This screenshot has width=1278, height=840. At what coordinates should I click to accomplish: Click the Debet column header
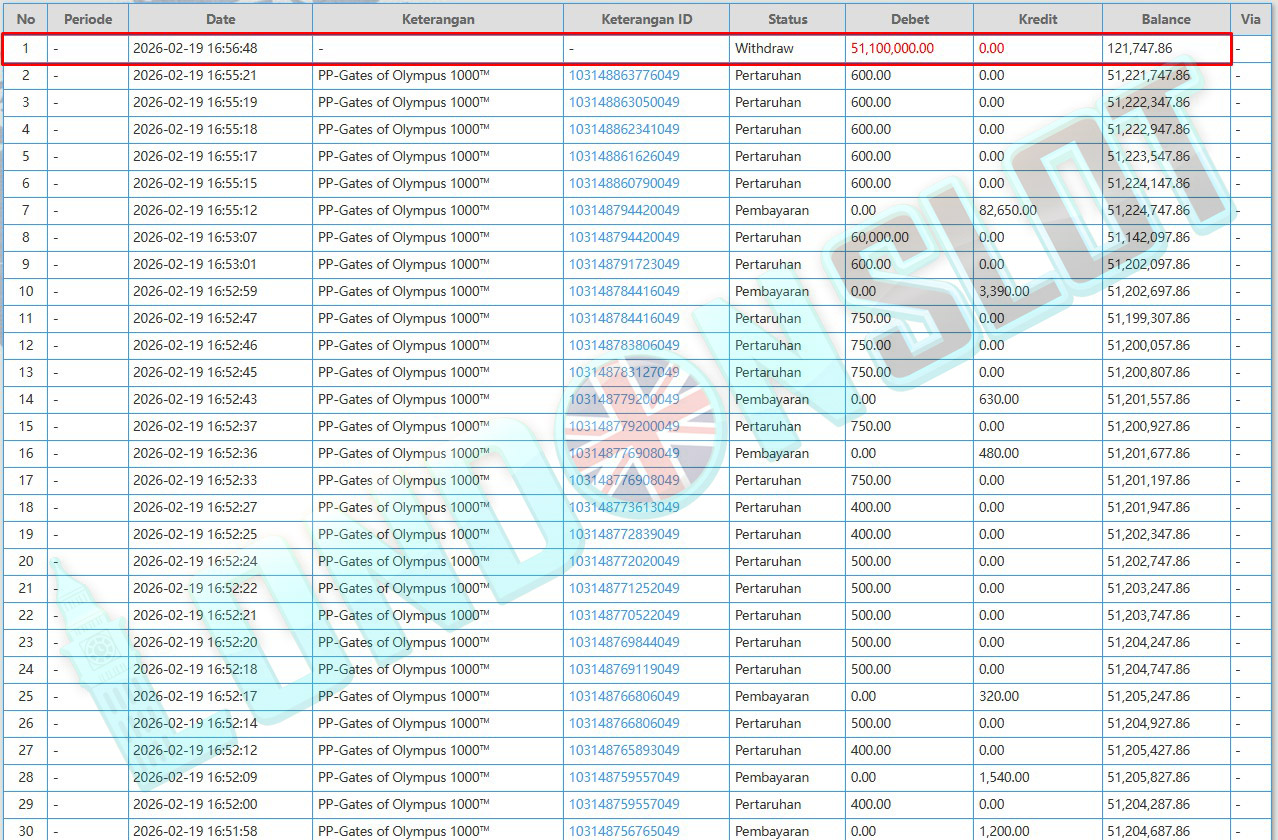click(909, 19)
